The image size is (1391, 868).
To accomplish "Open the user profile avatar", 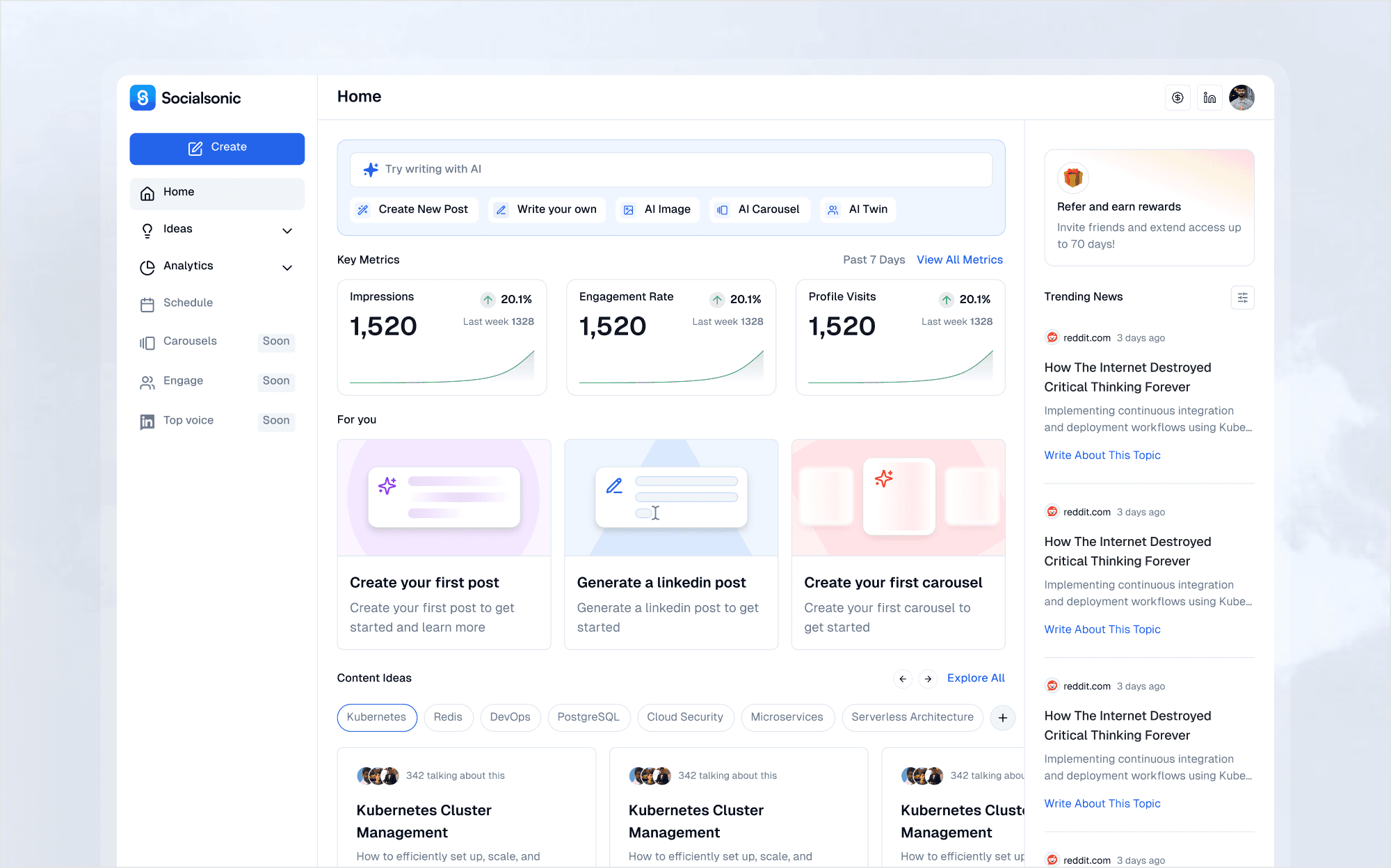I will coord(1241,98).
